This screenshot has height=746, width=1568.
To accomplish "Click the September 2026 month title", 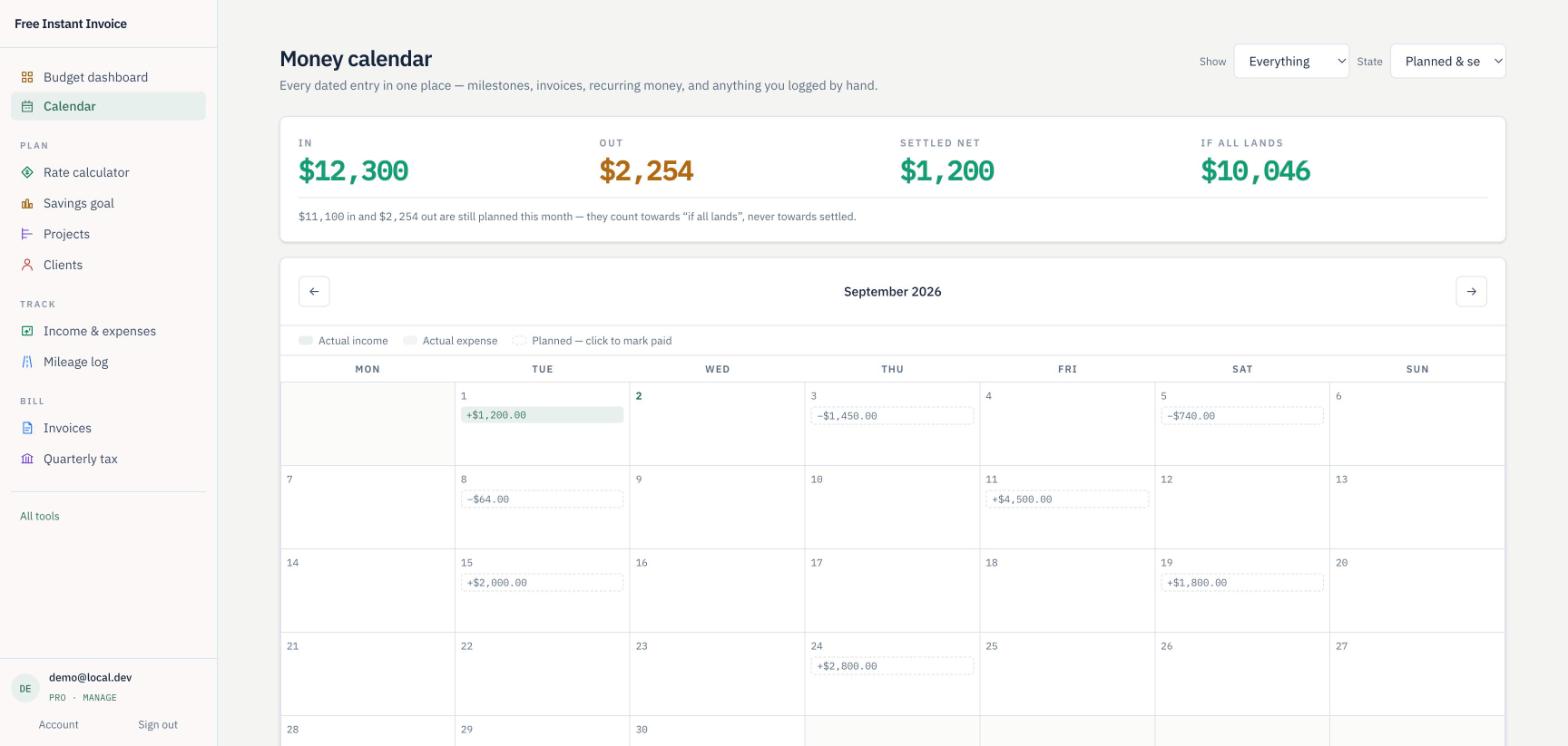I will (x=892, y=292).
